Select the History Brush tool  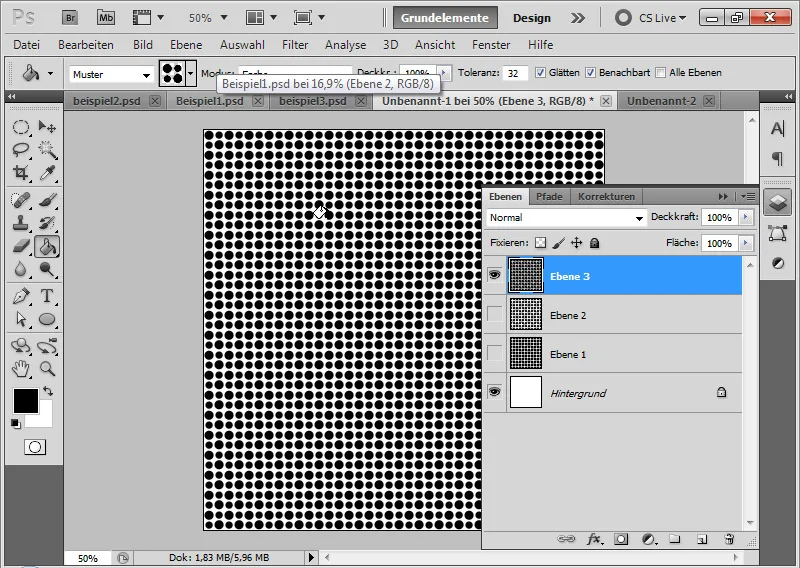[x=47, y=223]
